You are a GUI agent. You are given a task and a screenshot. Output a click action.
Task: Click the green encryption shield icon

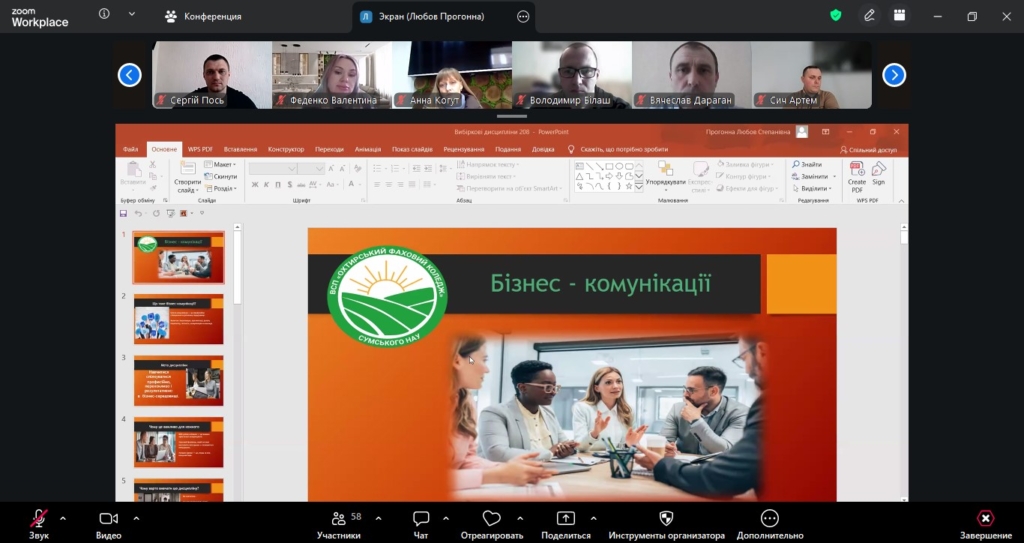836,15
